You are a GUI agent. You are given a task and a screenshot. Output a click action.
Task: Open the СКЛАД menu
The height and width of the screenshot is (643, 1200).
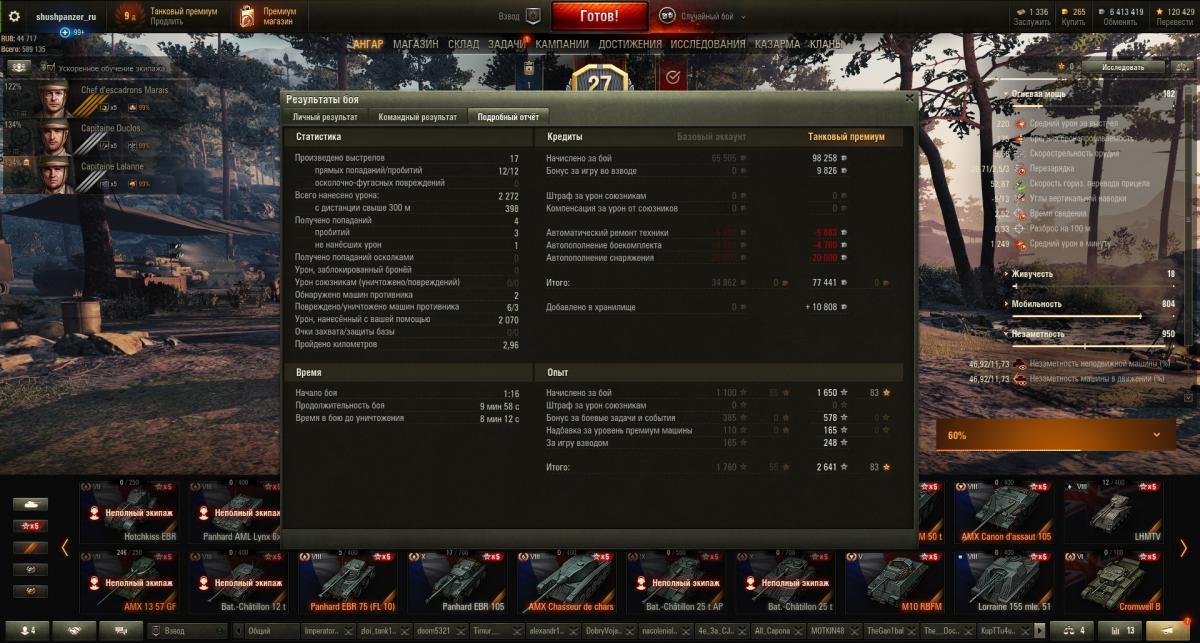(464, 44)
